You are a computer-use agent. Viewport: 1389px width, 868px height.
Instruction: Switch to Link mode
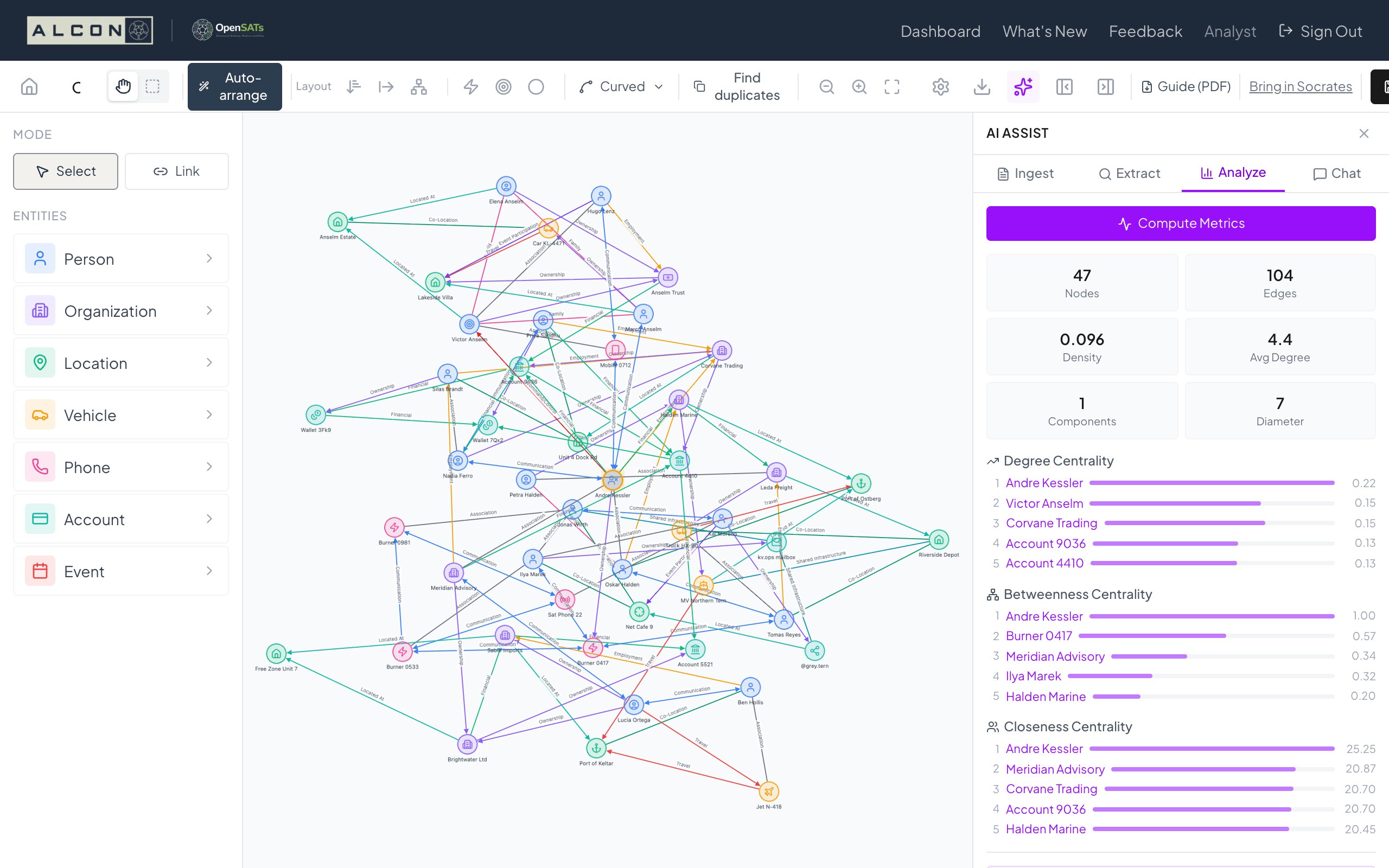177,171
